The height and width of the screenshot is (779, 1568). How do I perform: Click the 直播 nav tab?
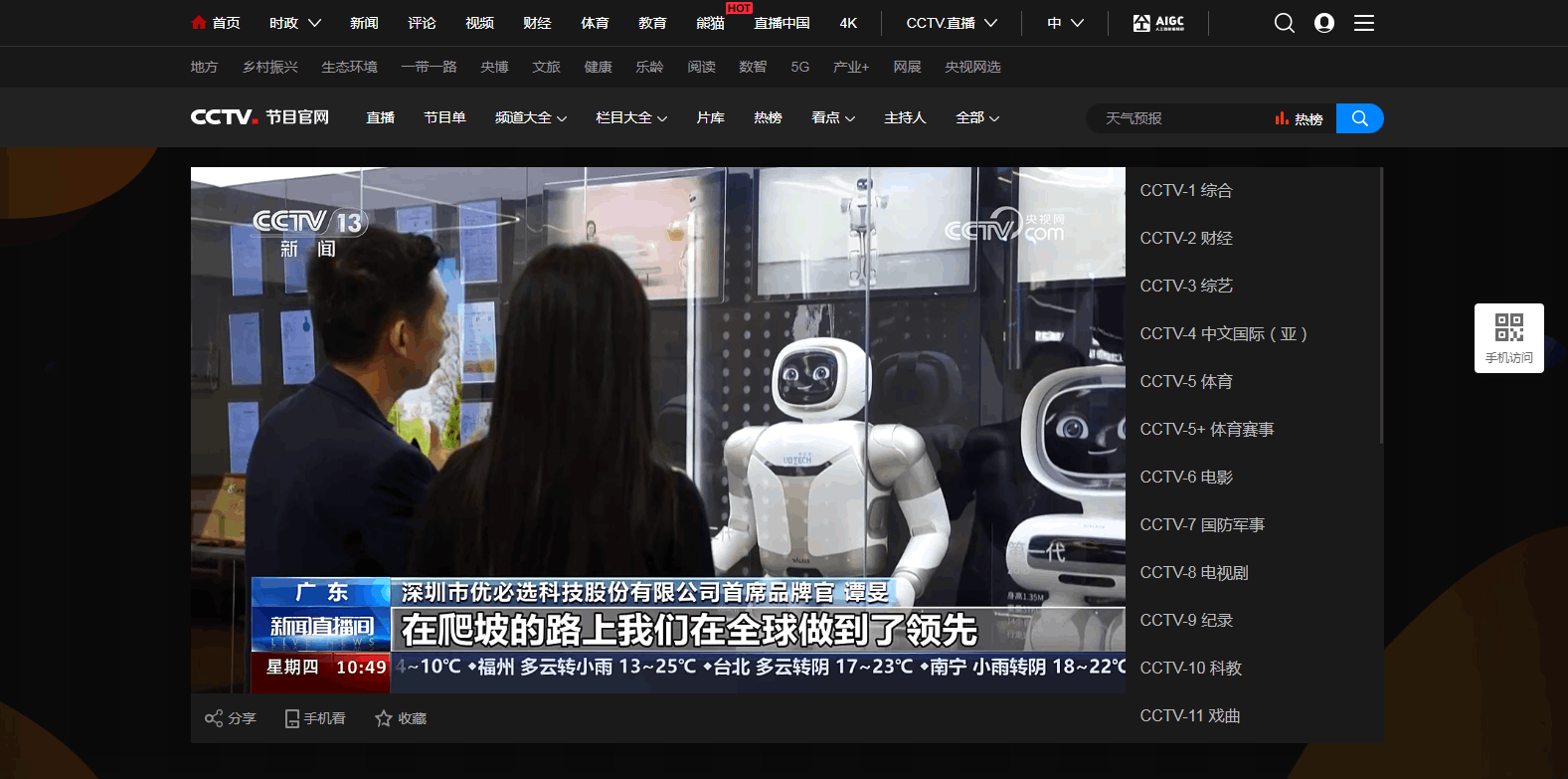click(380, 117)
